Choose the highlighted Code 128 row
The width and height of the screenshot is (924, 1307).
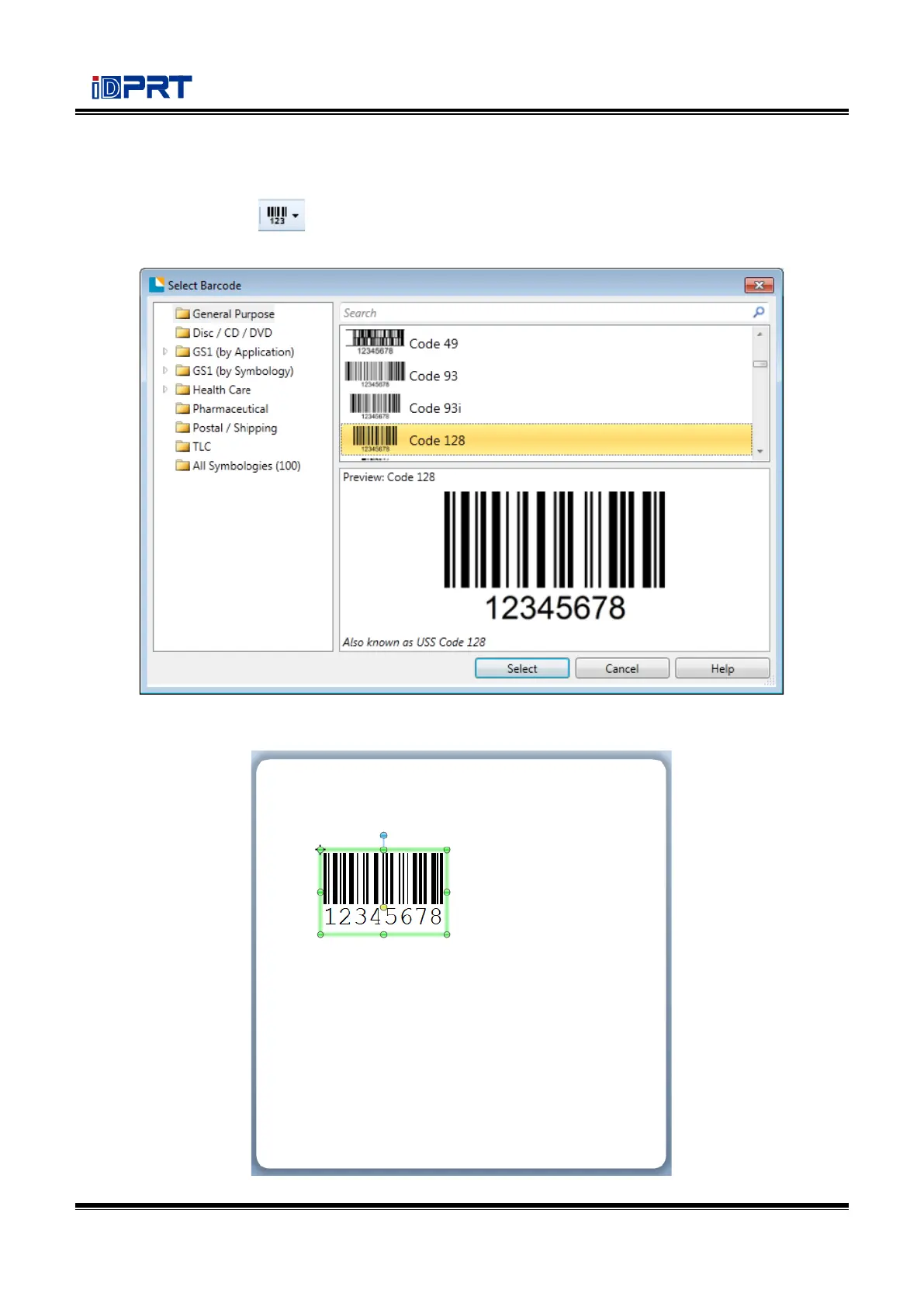click(x=546, y=440)
